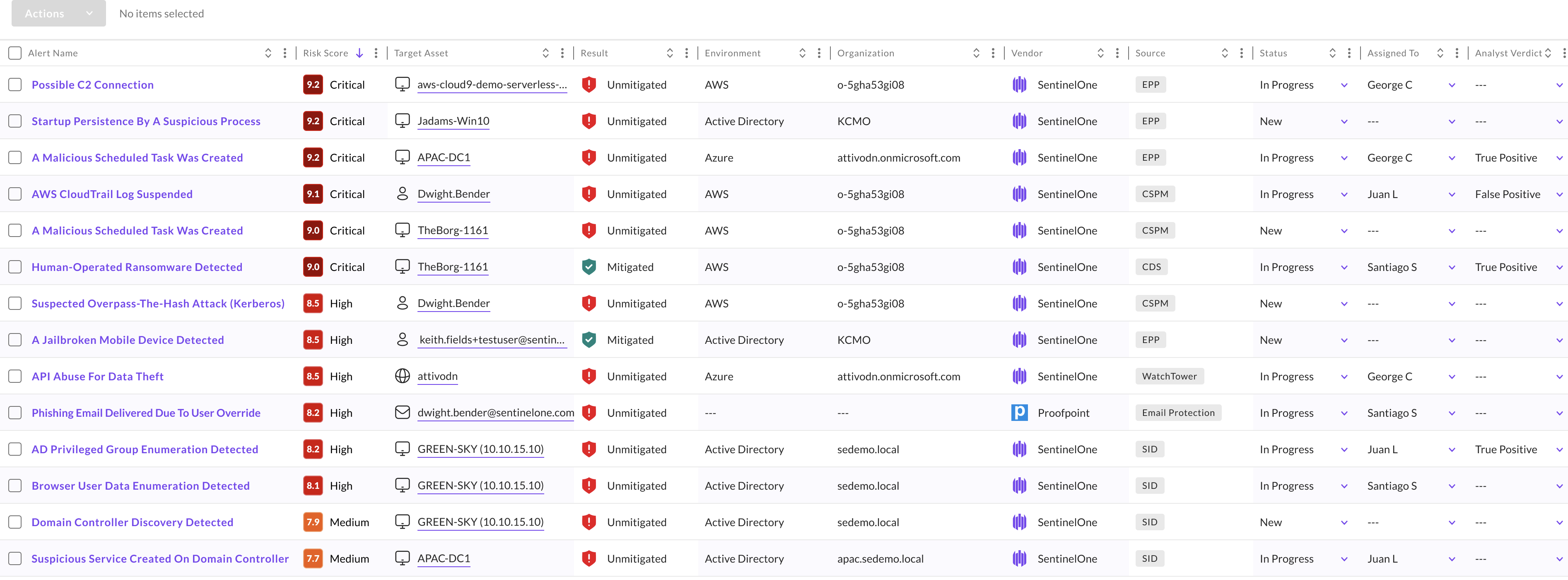Sort by the Organization column header
This screenshot has height=580, width=1568.
tap(865, 53)
